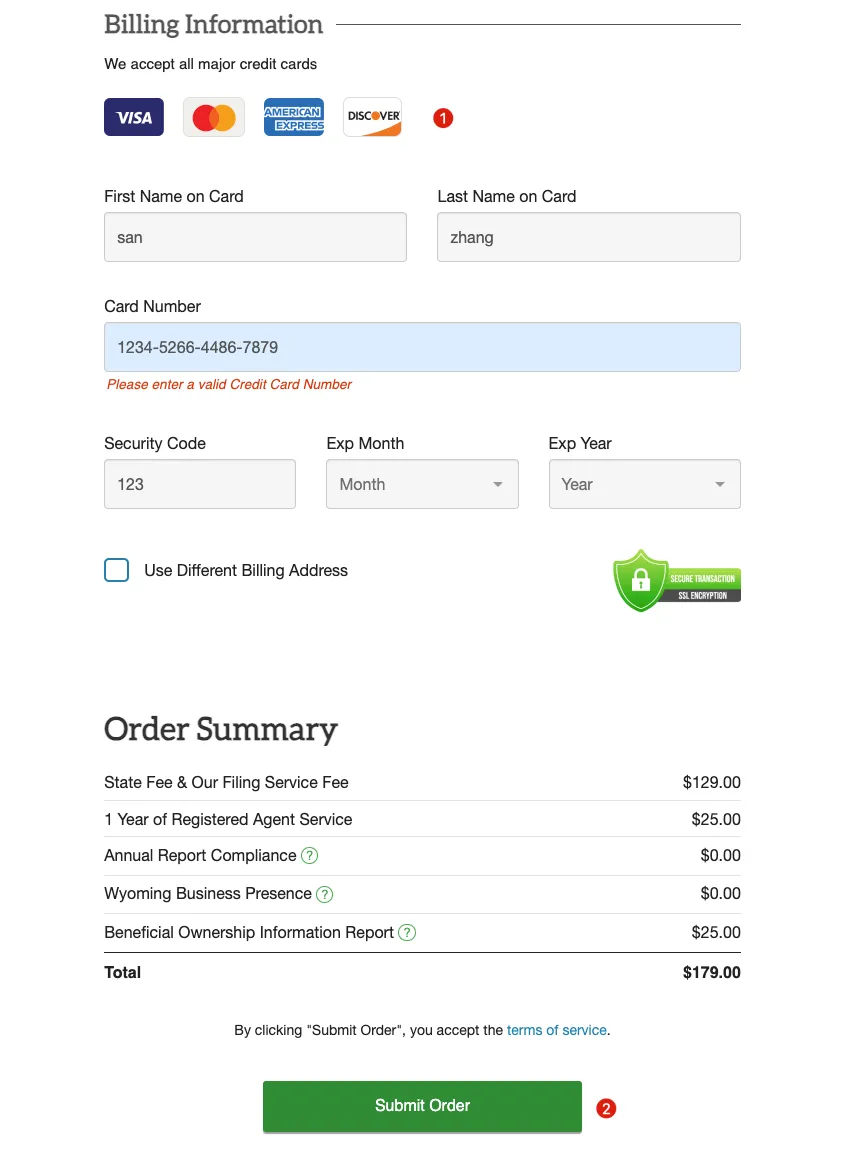Click the Mastercard logo icon

pos(214,117)
